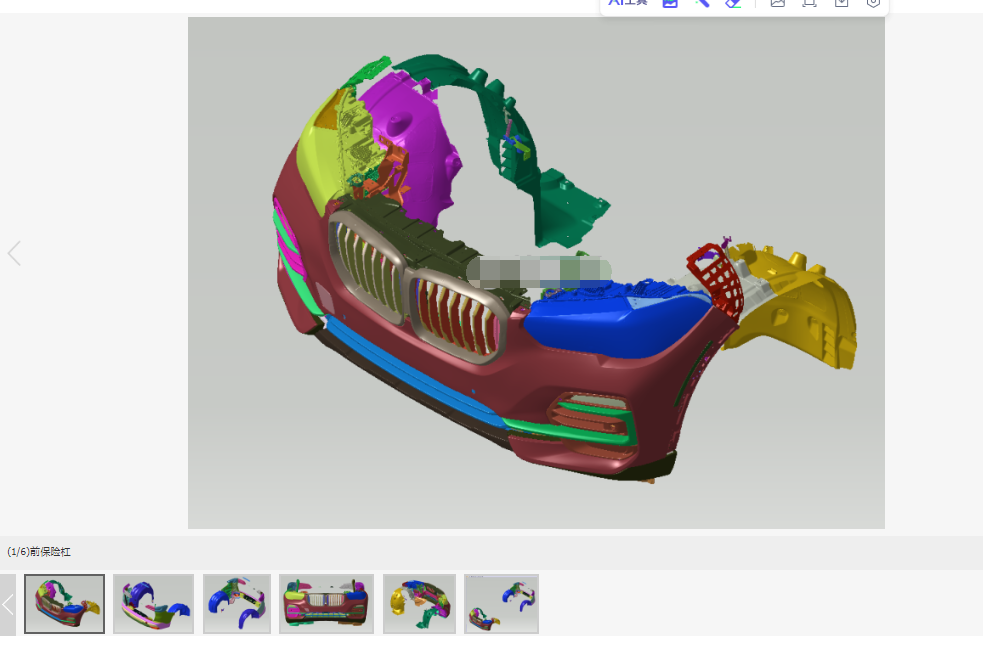The height and width of the screenshot is (651, 983).
Task: Select first thumbnail of front bumper assembly
Action: tap(65, 604)
